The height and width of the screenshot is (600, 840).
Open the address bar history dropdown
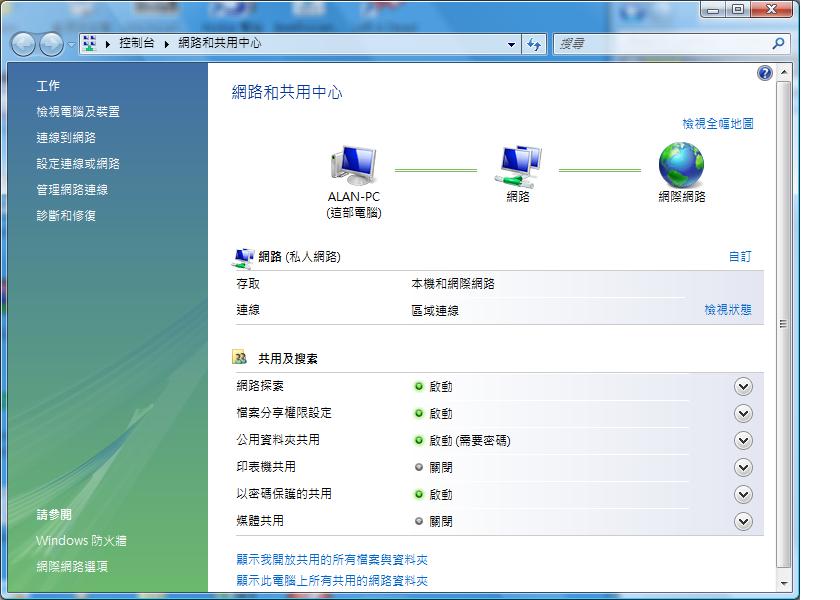click(x=511, y=44)
